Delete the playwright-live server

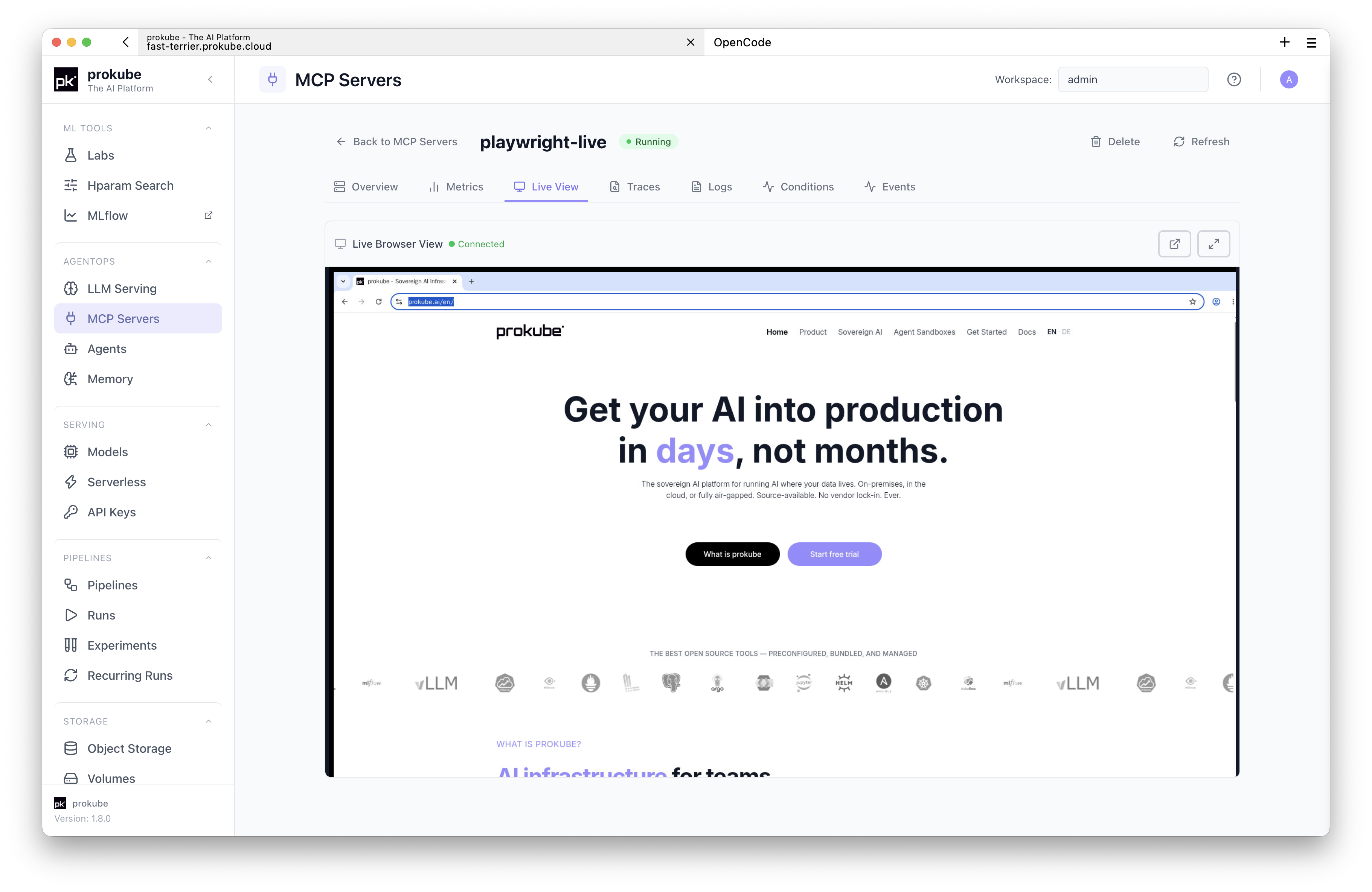(1115, 142)
